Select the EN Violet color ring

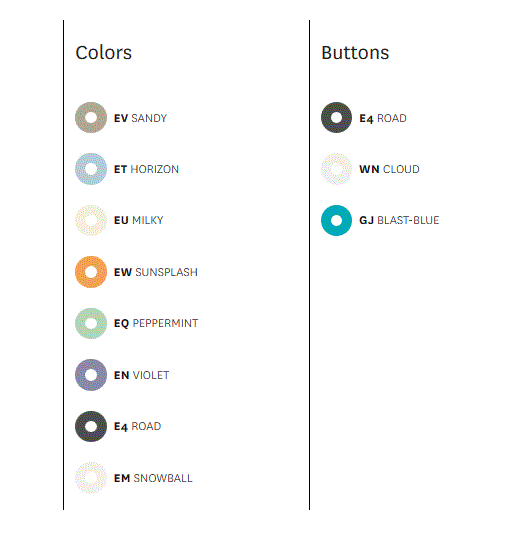[91, 375]
